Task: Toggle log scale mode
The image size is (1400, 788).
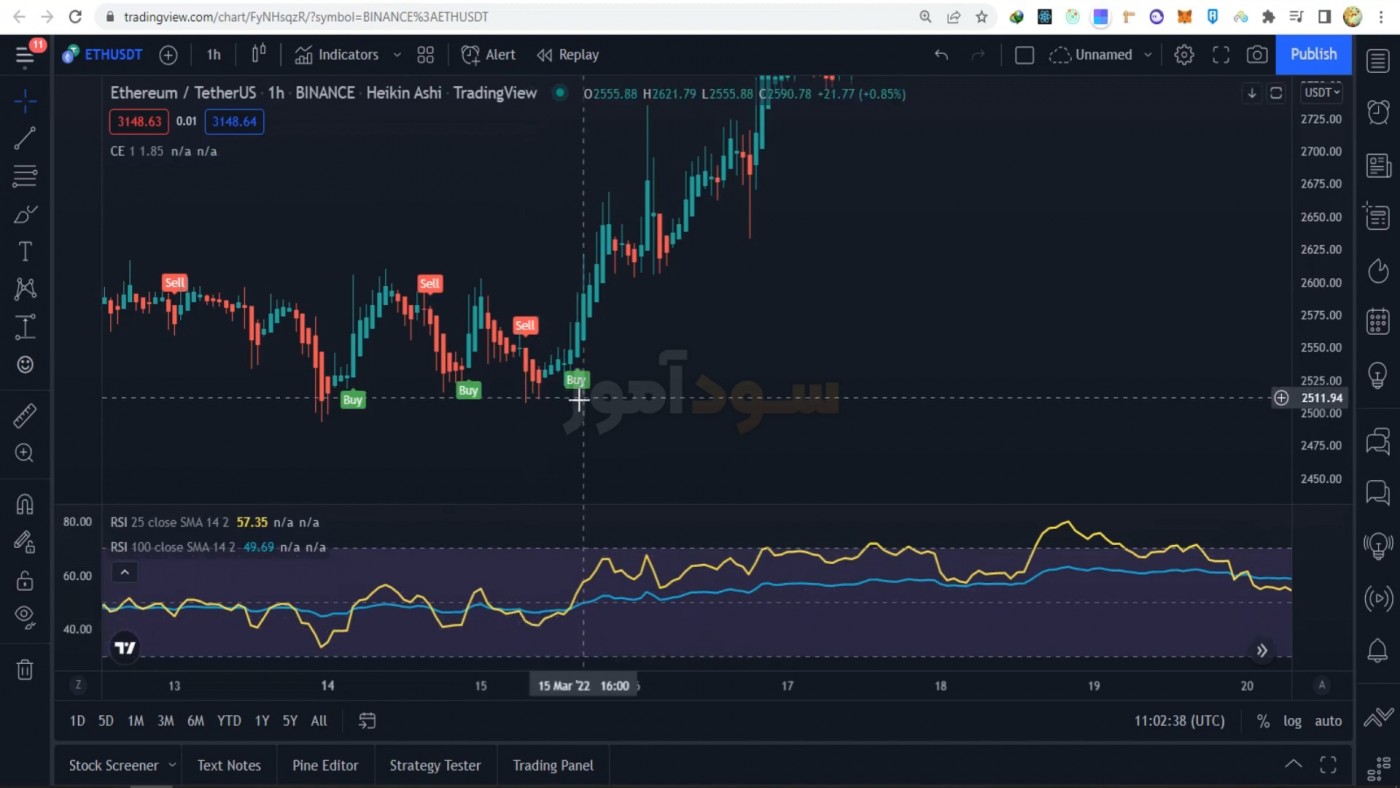Action: [1293, 721]
